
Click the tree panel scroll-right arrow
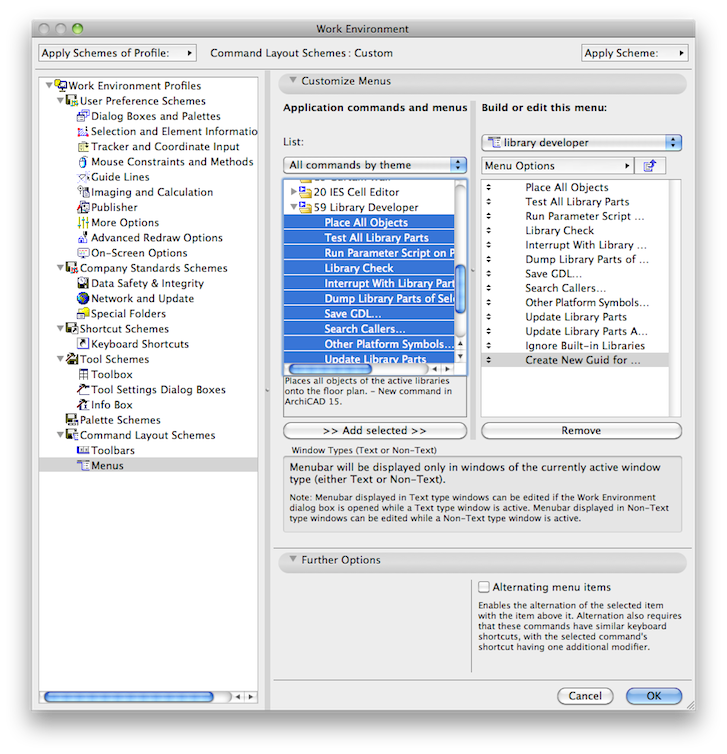point(251,696)
